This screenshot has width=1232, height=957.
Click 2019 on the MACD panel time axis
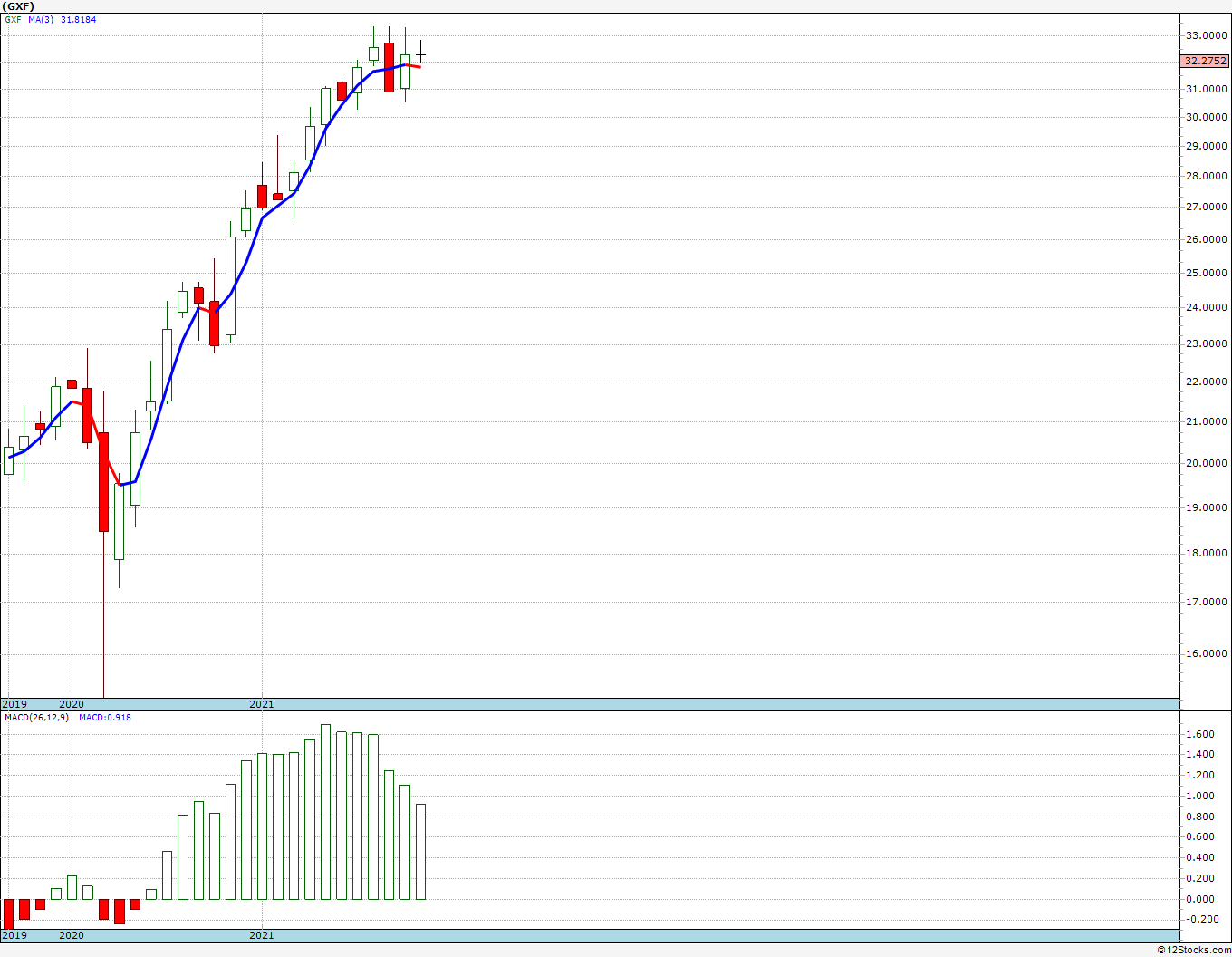[x=14, y=935]
